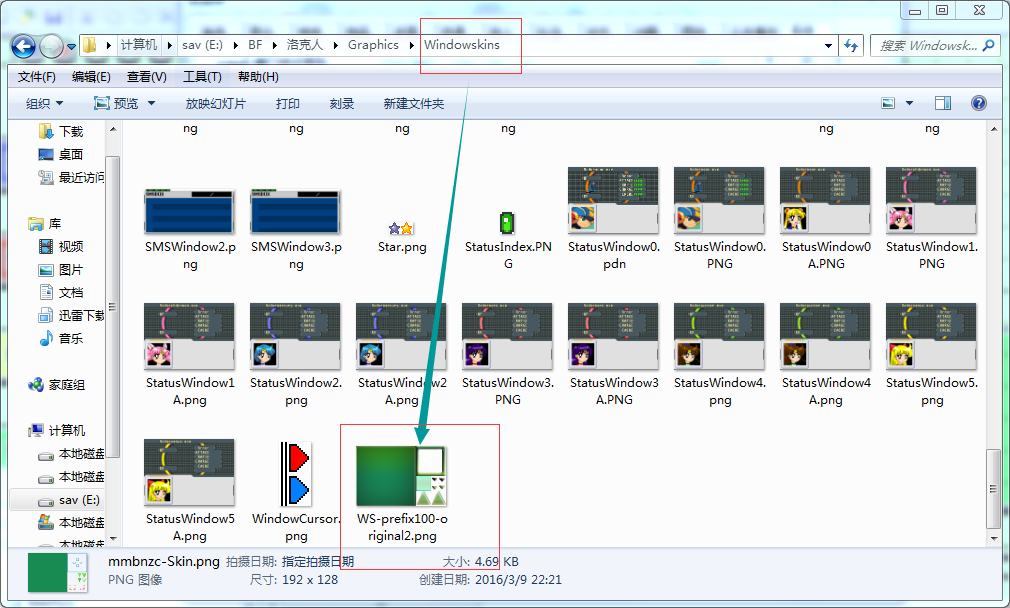Open the 文件(F) menu
Screen dimensions: 1010x608
point(37,77)
